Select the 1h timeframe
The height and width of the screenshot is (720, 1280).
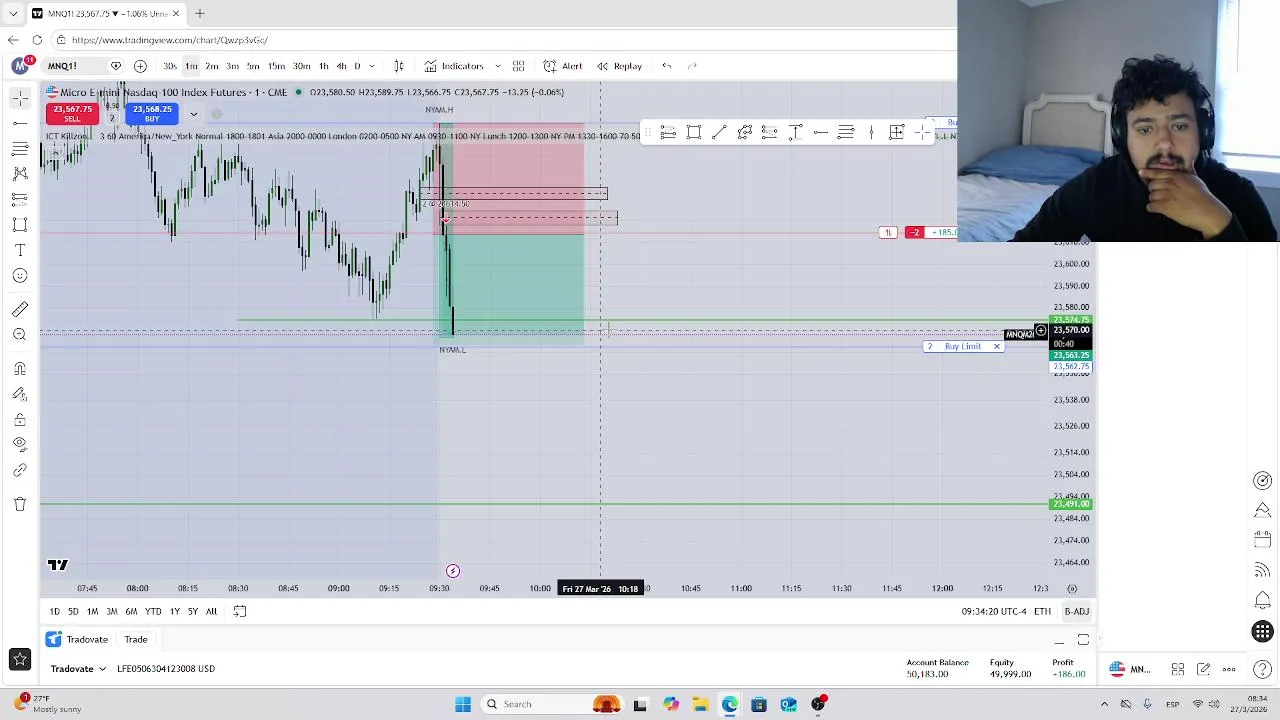coord(323,66)
